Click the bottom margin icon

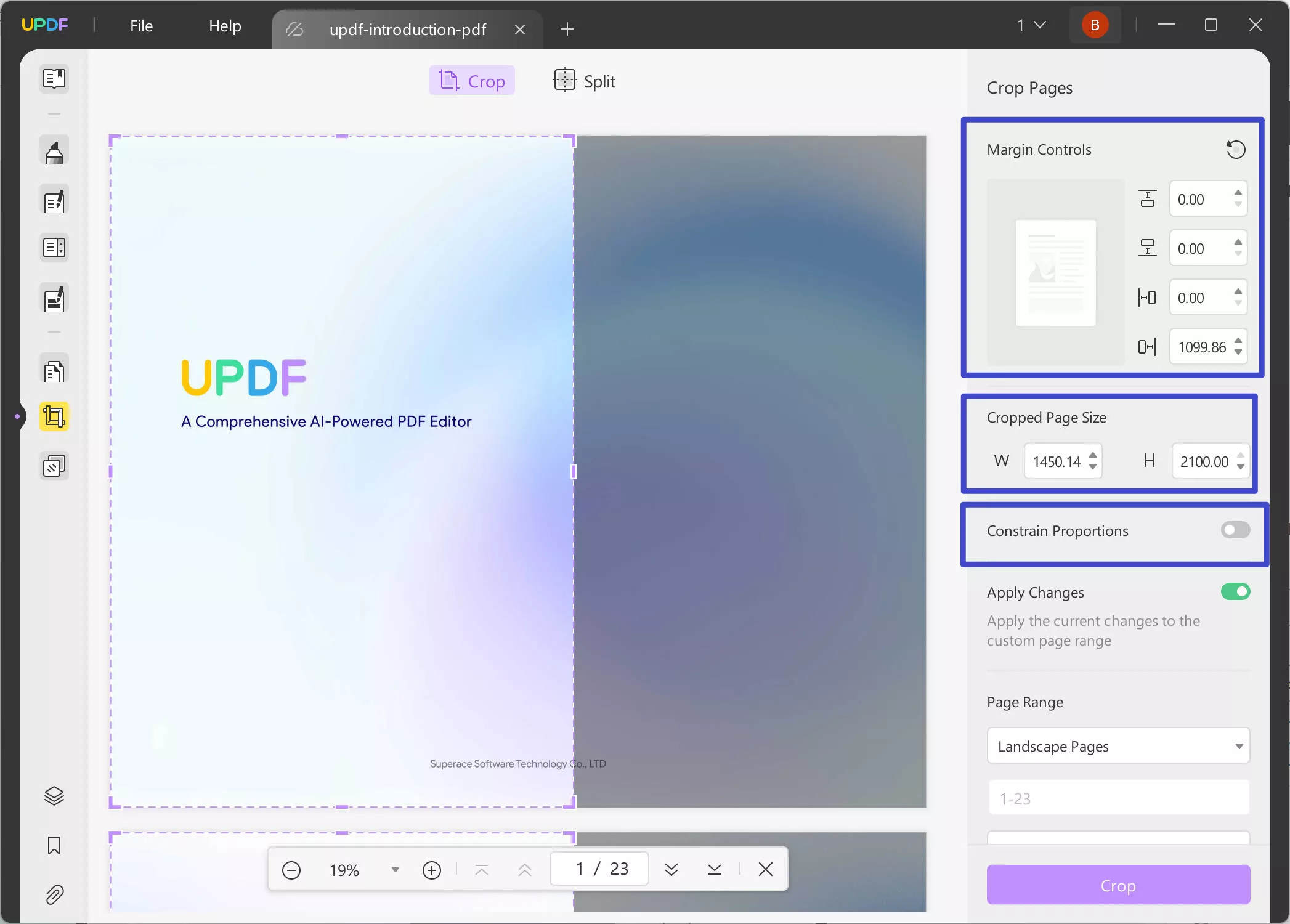[x=1147, y=248]
